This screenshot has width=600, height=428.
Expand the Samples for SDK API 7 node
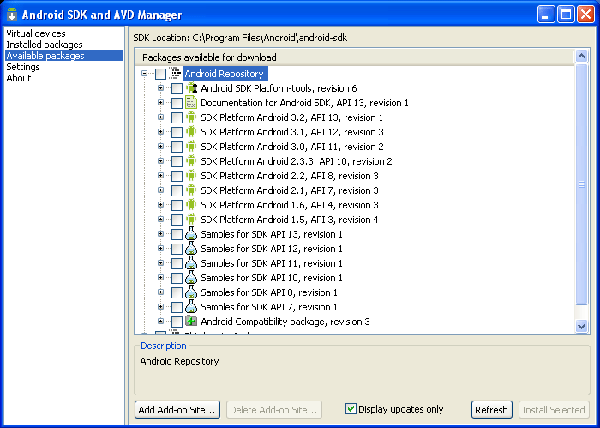[x=161, y=307]
